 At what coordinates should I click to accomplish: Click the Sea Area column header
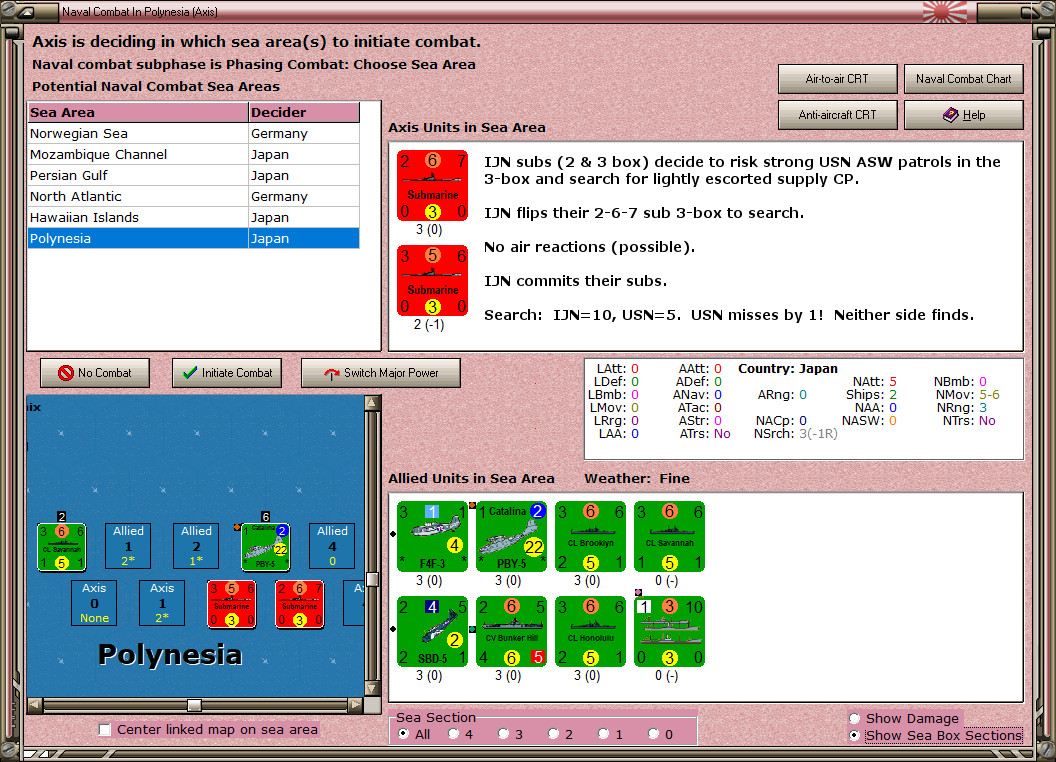coord(138,113)
